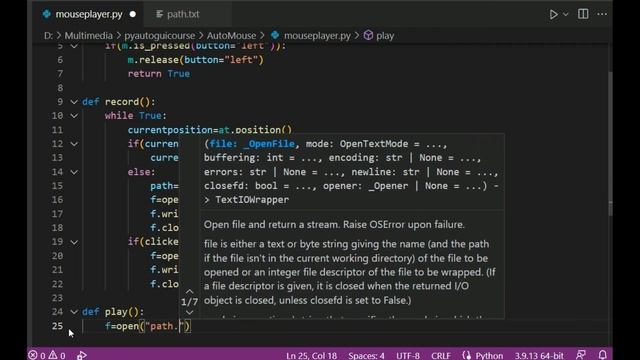640x360 pixels.
Task: Change encoding via UTF-8 status item
Action: click(x=408, y=356)
